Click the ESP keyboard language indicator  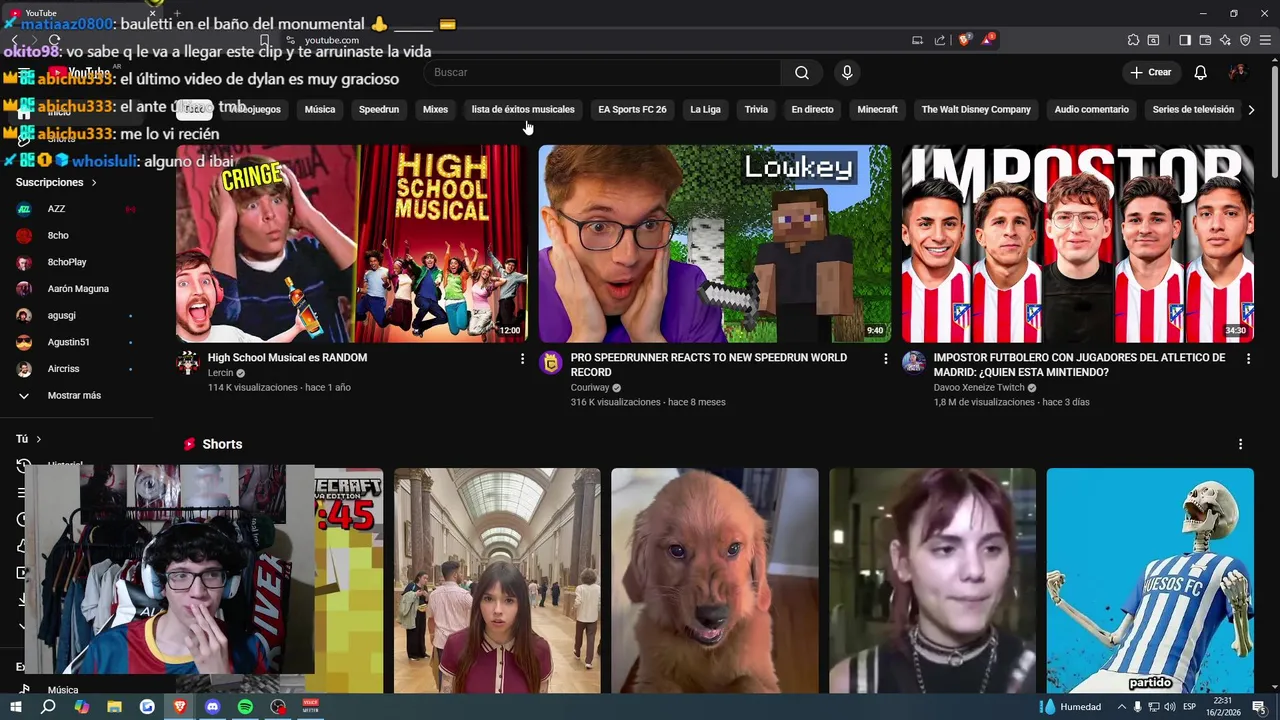[x=1190, y=707]
